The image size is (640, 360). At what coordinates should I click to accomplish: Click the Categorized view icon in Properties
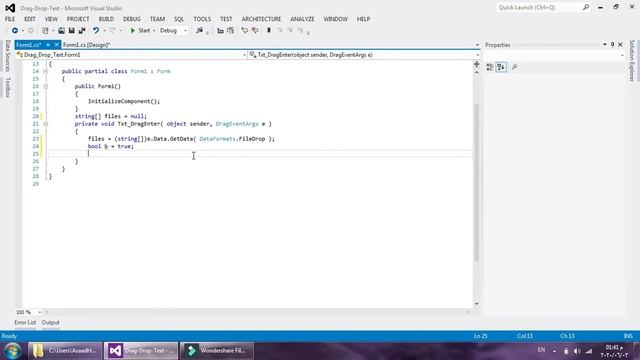tap(490, 67)
